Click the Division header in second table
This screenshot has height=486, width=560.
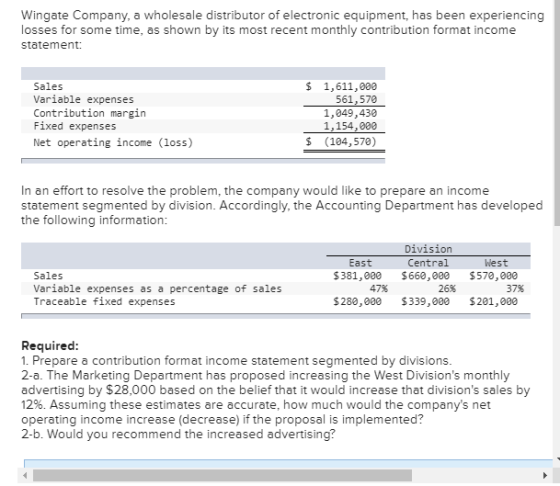(x=428, y=249)
